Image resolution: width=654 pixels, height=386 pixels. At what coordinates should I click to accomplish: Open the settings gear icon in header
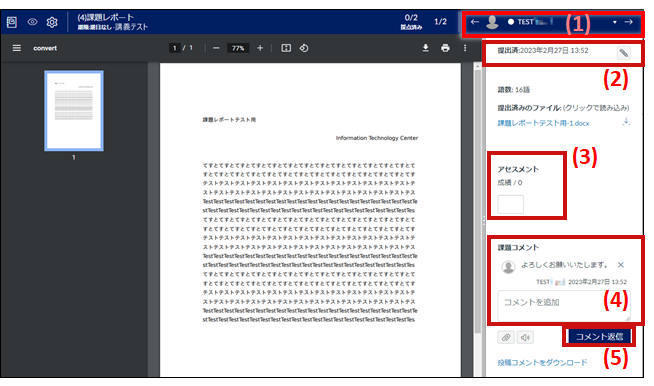52,22
